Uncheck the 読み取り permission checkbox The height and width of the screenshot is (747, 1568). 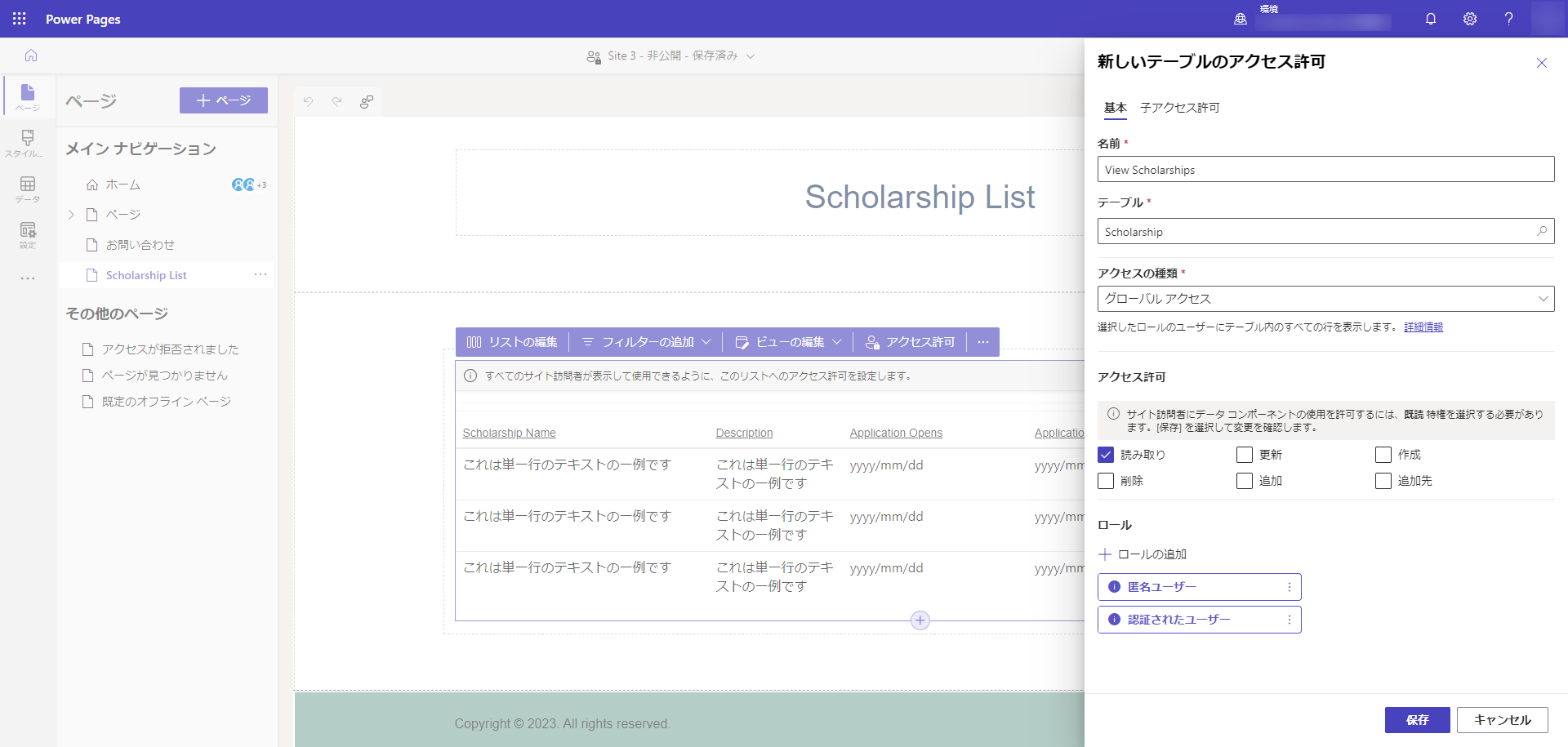(x=1106, y=455)
